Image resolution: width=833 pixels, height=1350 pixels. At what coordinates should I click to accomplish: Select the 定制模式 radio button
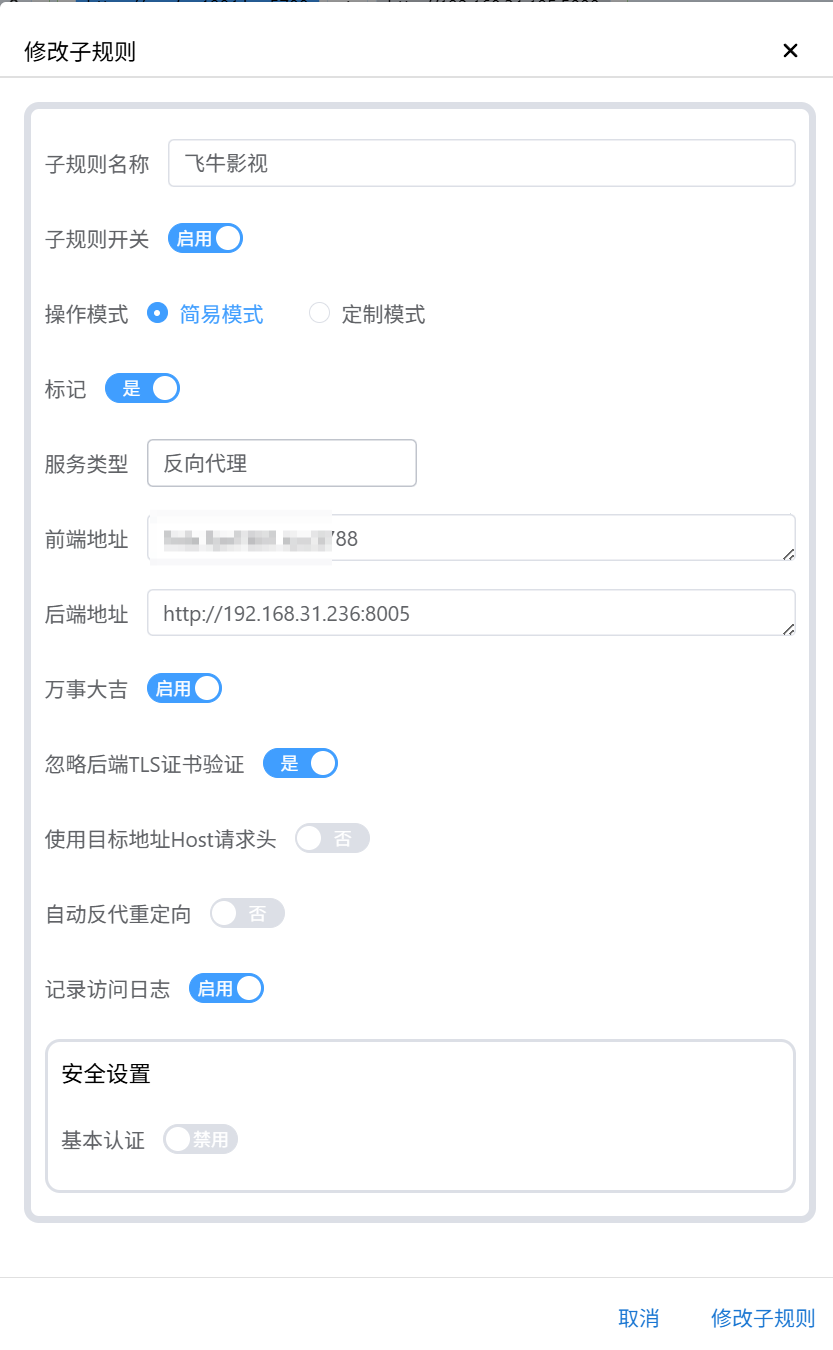319,314
